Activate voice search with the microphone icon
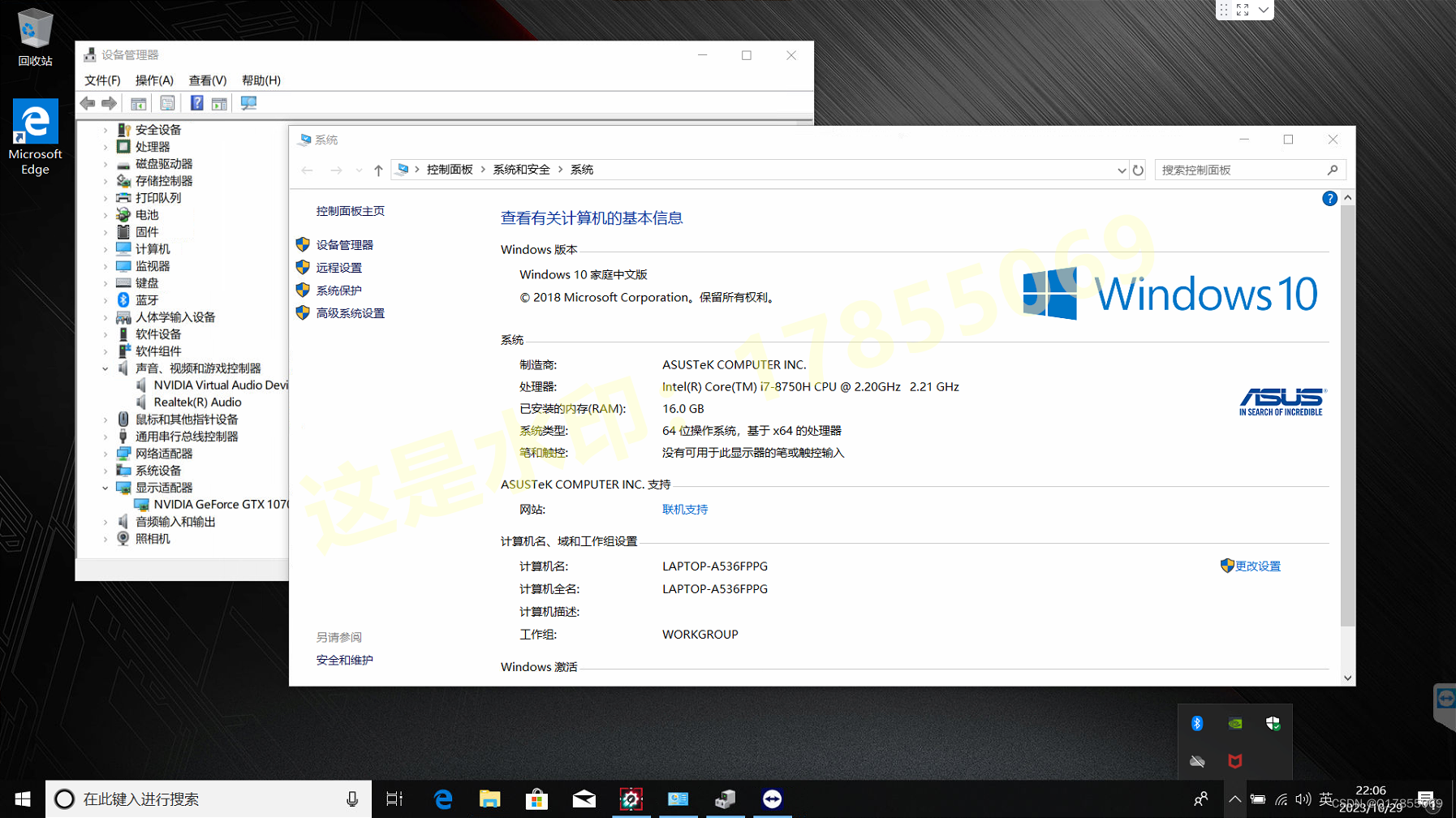This screenshot has height=818, width=1456. coord(352,799)
